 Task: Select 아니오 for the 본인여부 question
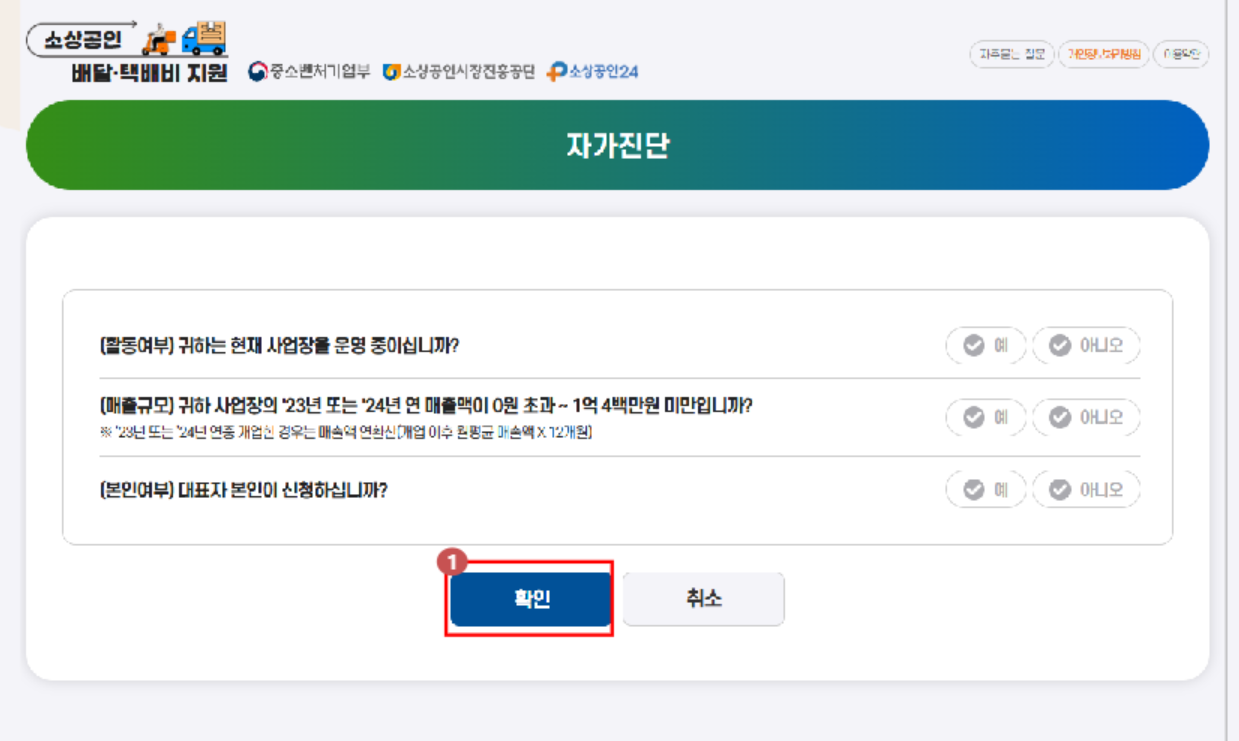(x=1086, y=489)
